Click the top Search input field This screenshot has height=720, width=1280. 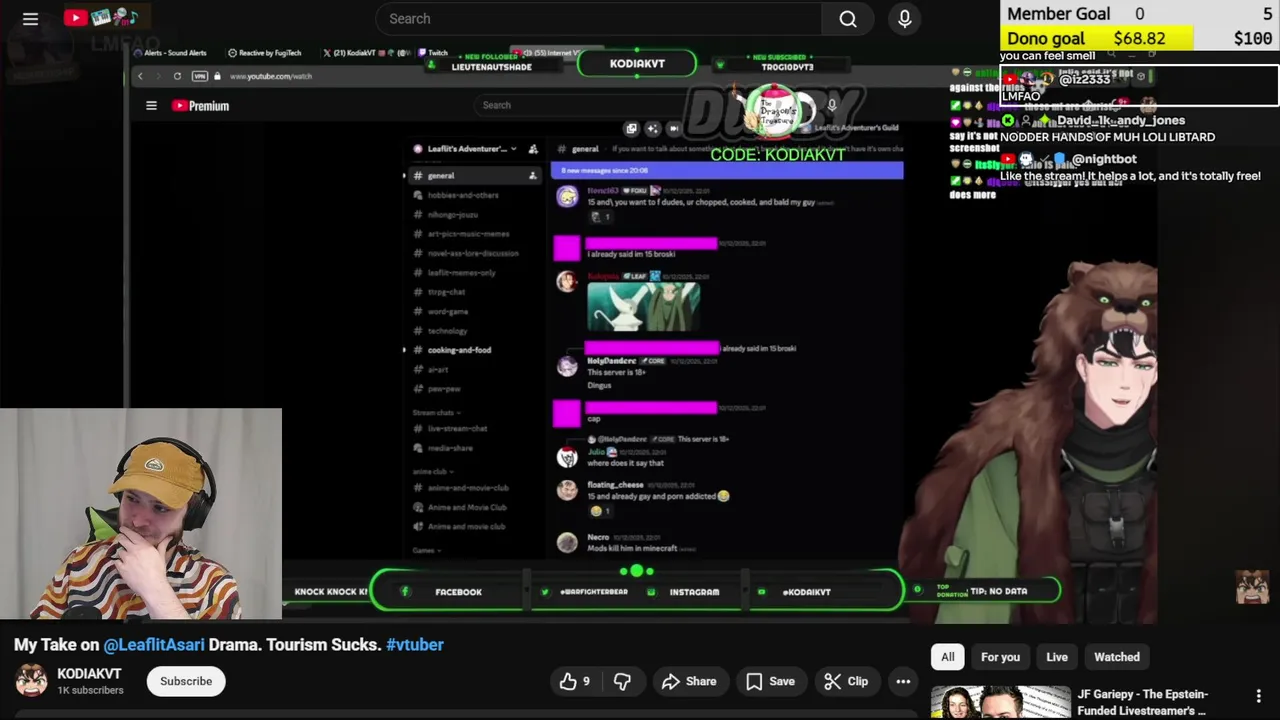(x=598, y=19)
